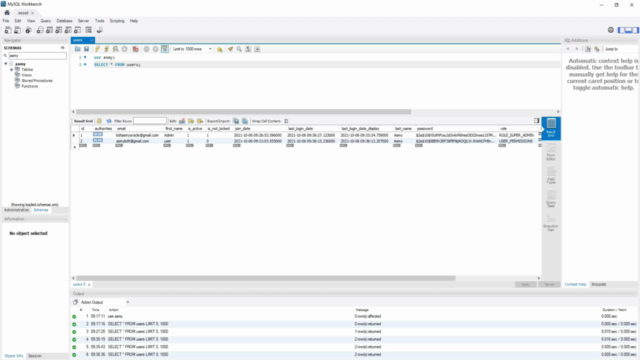Toggle the auto-commit mode button
640x360 pixels.
tap(164, 49)
